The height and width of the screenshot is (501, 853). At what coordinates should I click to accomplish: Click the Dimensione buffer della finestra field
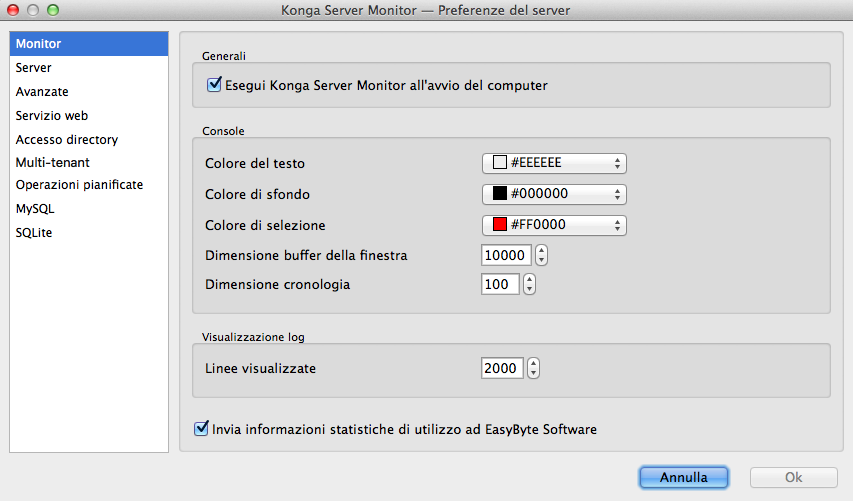[505, 255]
